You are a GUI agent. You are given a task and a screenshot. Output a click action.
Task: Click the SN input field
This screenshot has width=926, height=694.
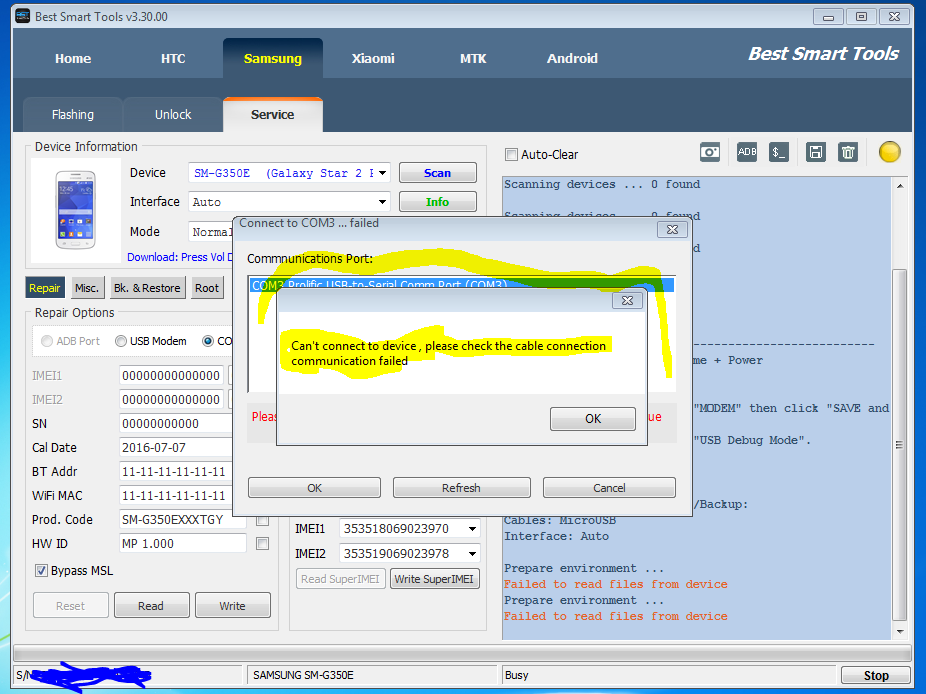pos(176,423)
